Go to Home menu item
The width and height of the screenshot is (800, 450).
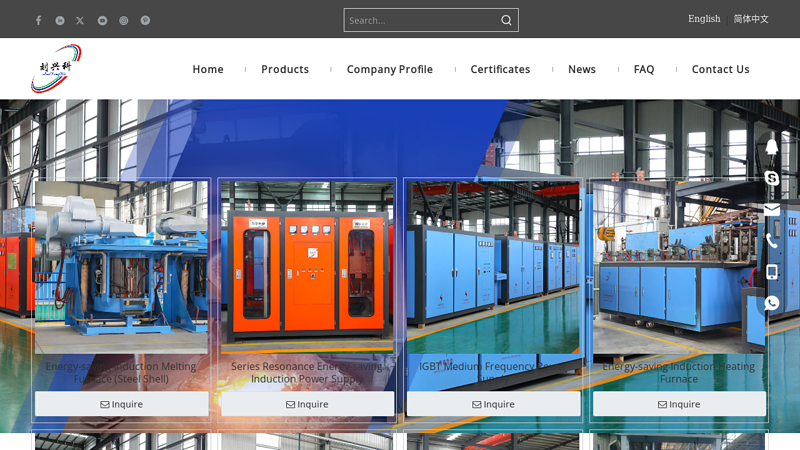pos(208,69)
